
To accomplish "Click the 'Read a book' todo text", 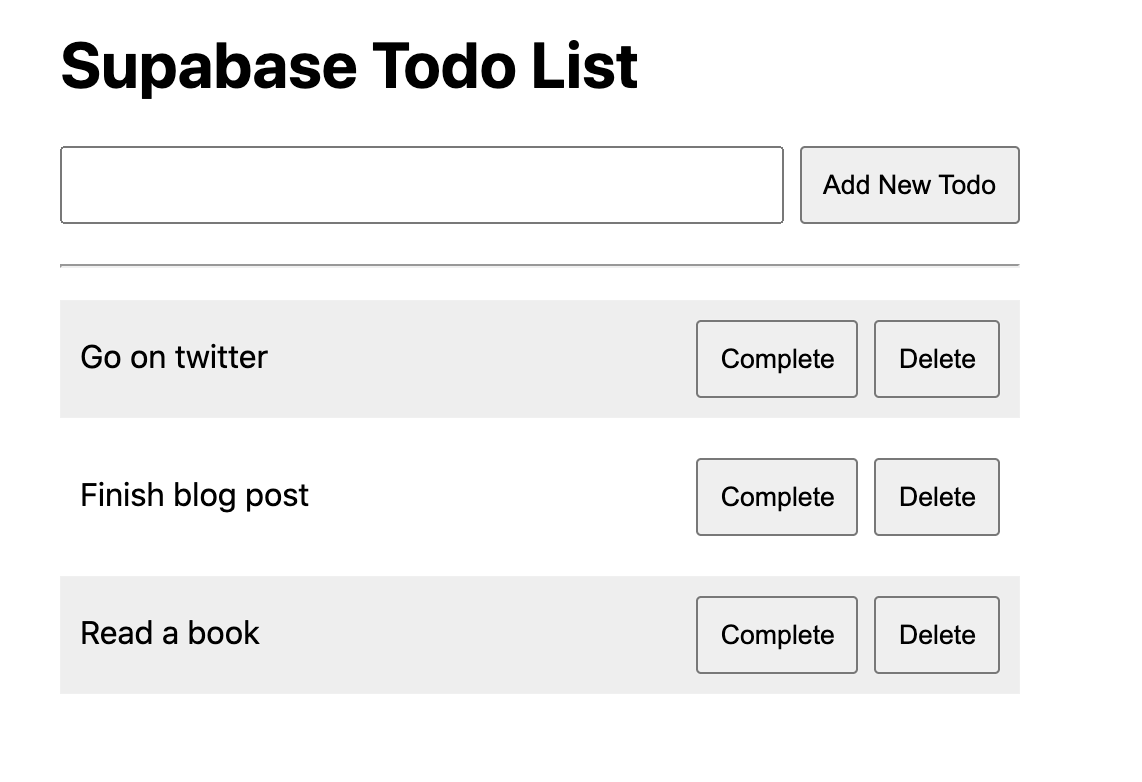I will 170,633.
